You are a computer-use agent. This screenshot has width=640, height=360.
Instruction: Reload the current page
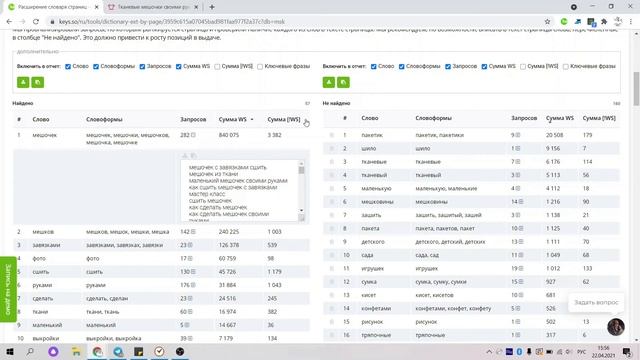point(36,22)
